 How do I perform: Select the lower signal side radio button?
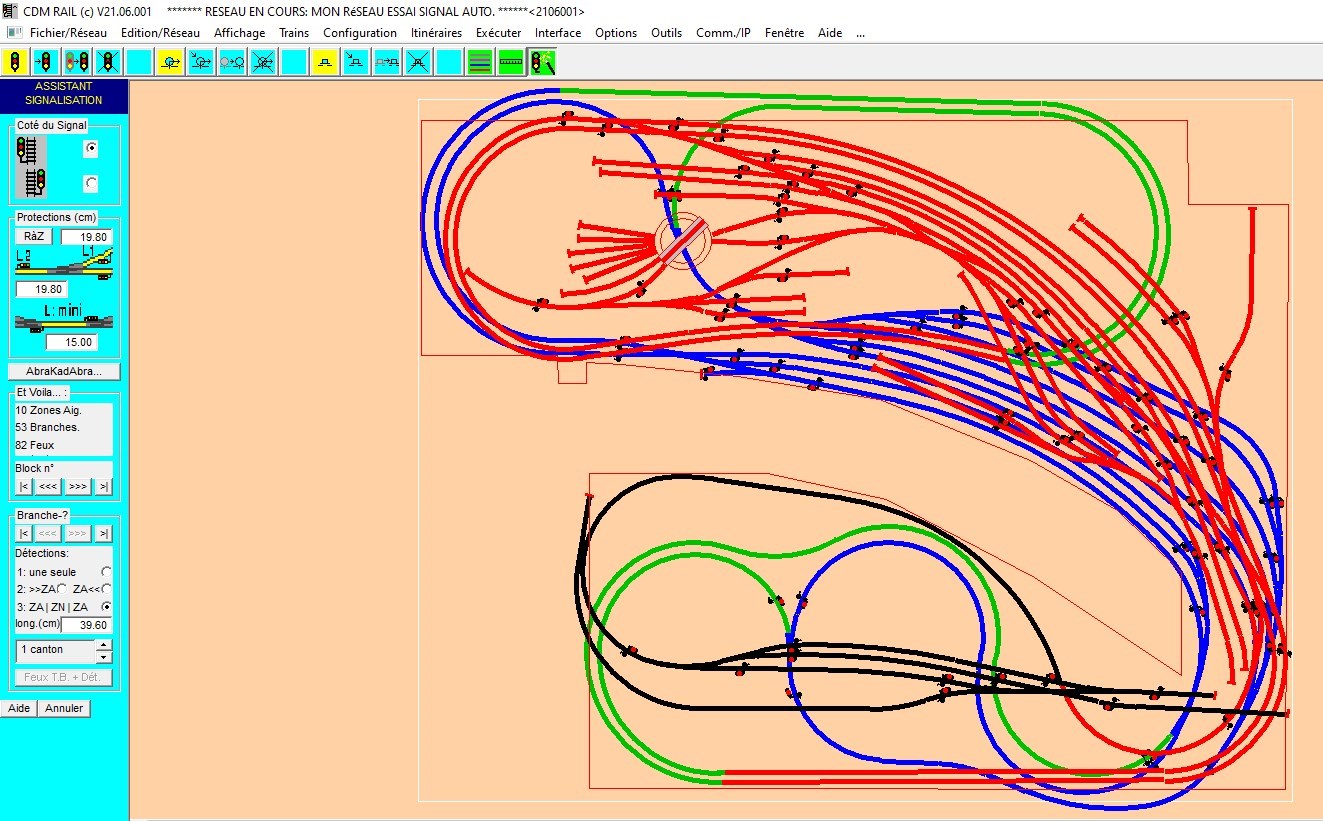click(x=92, y=183)
